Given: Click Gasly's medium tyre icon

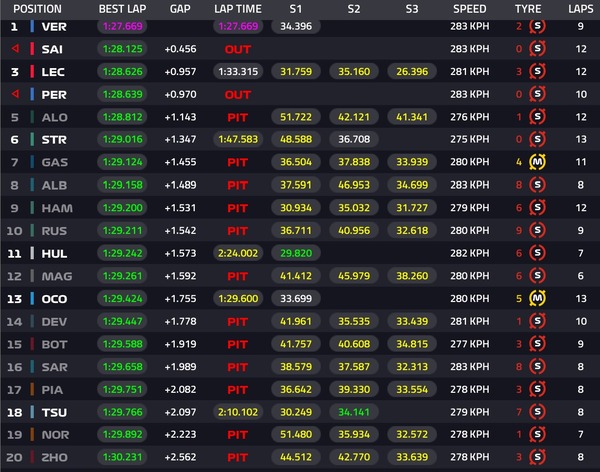Looking at the screenshot, I should 537,162.
